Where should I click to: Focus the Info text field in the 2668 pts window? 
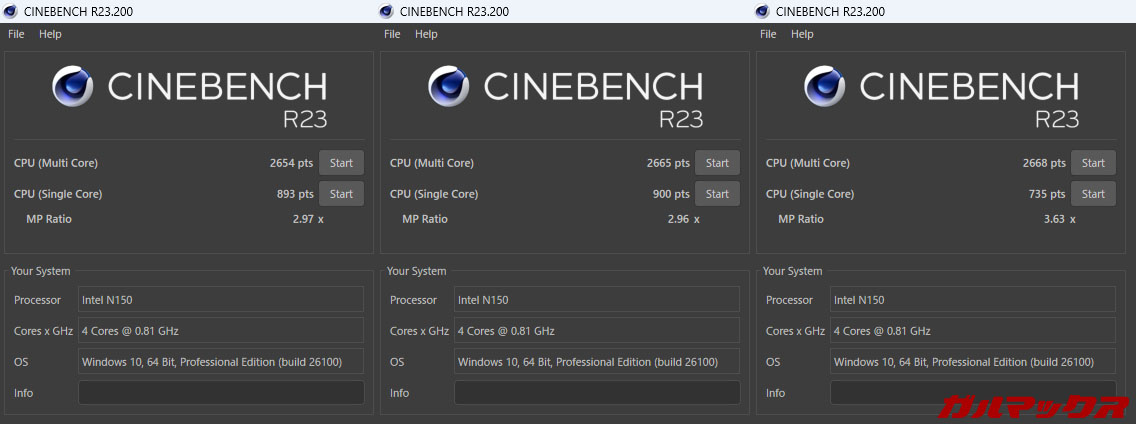(x=973, y=393)
